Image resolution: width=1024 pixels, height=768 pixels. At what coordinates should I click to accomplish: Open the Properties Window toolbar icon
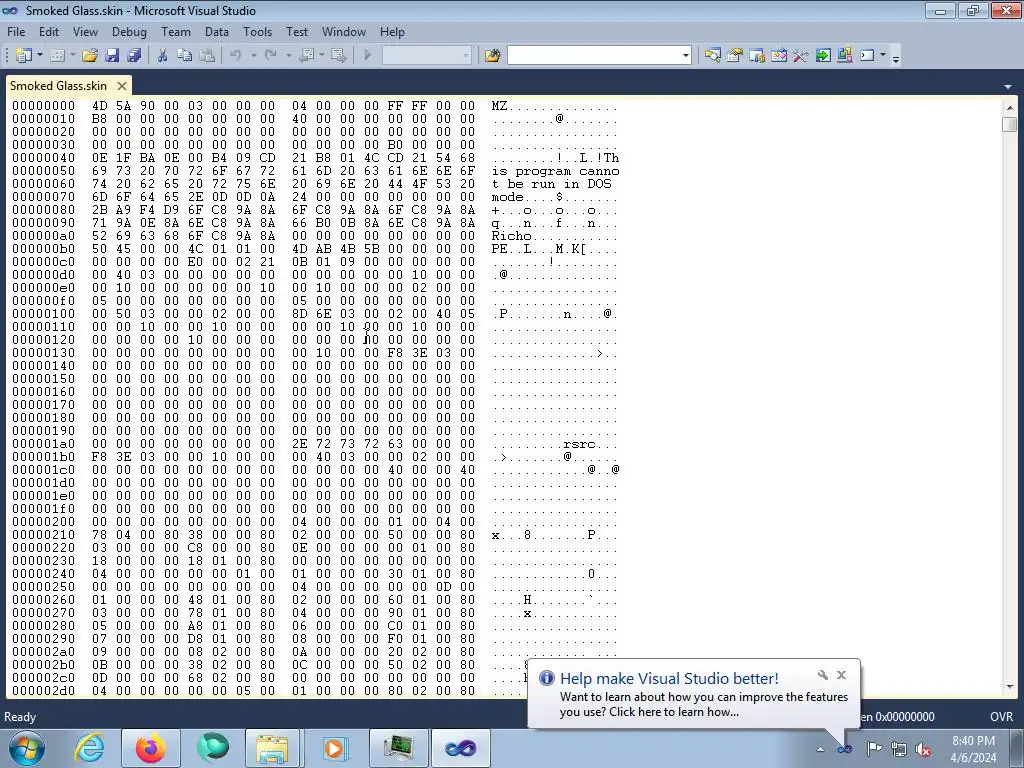click(735, 56)
